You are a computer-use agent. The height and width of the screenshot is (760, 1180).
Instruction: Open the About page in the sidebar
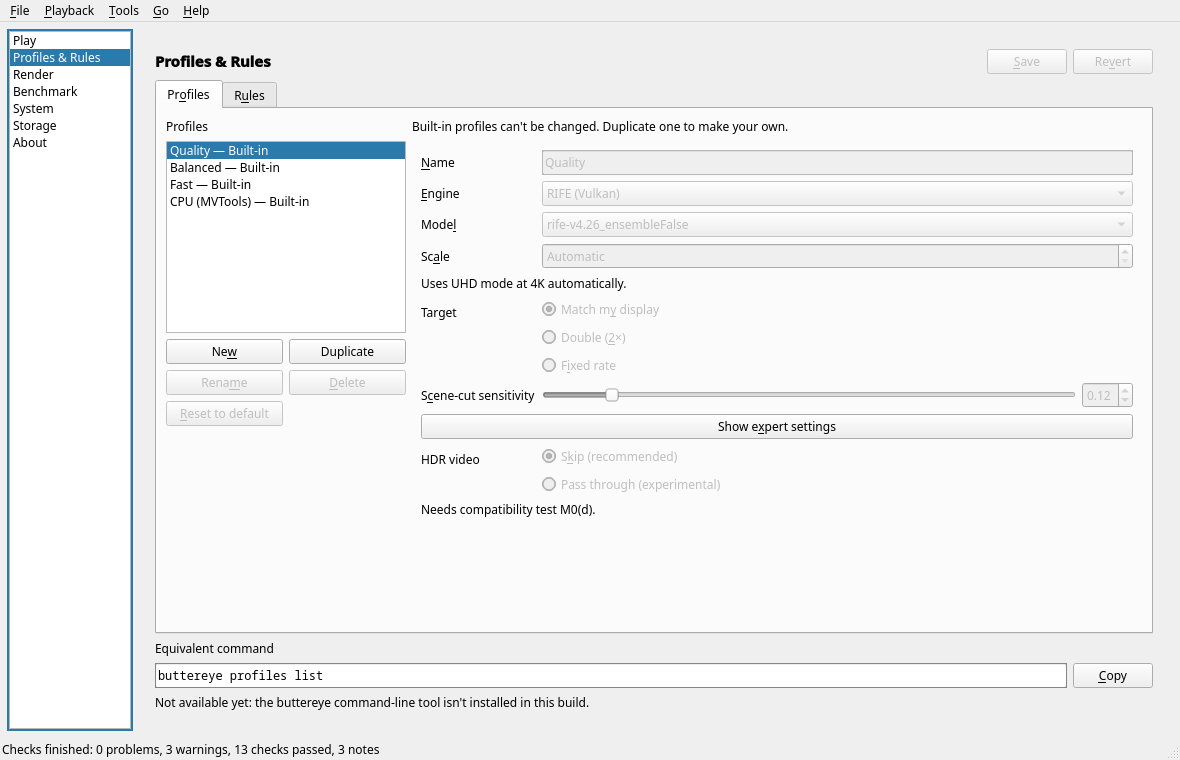coord(70,142)
